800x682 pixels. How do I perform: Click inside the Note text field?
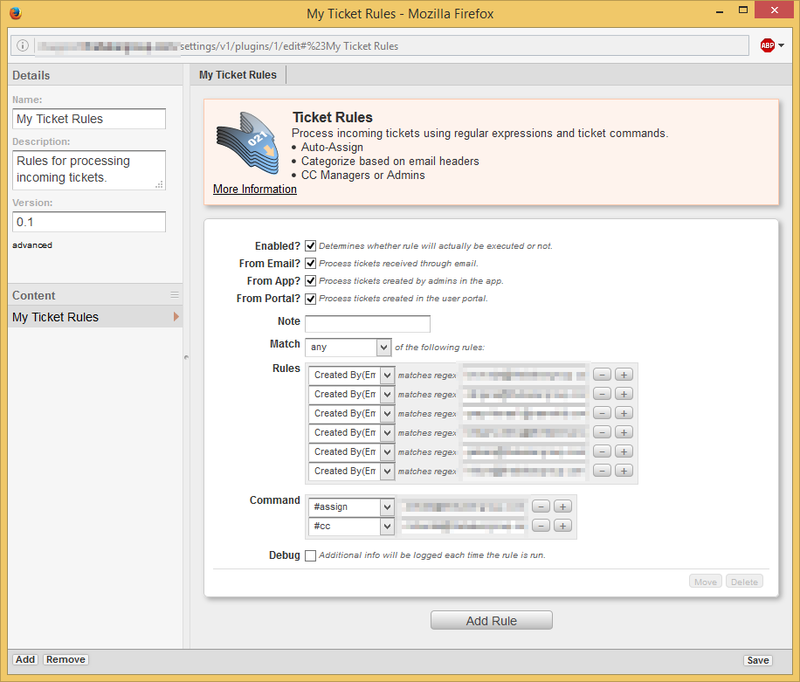pyautogui.click(x=367, y=322)
